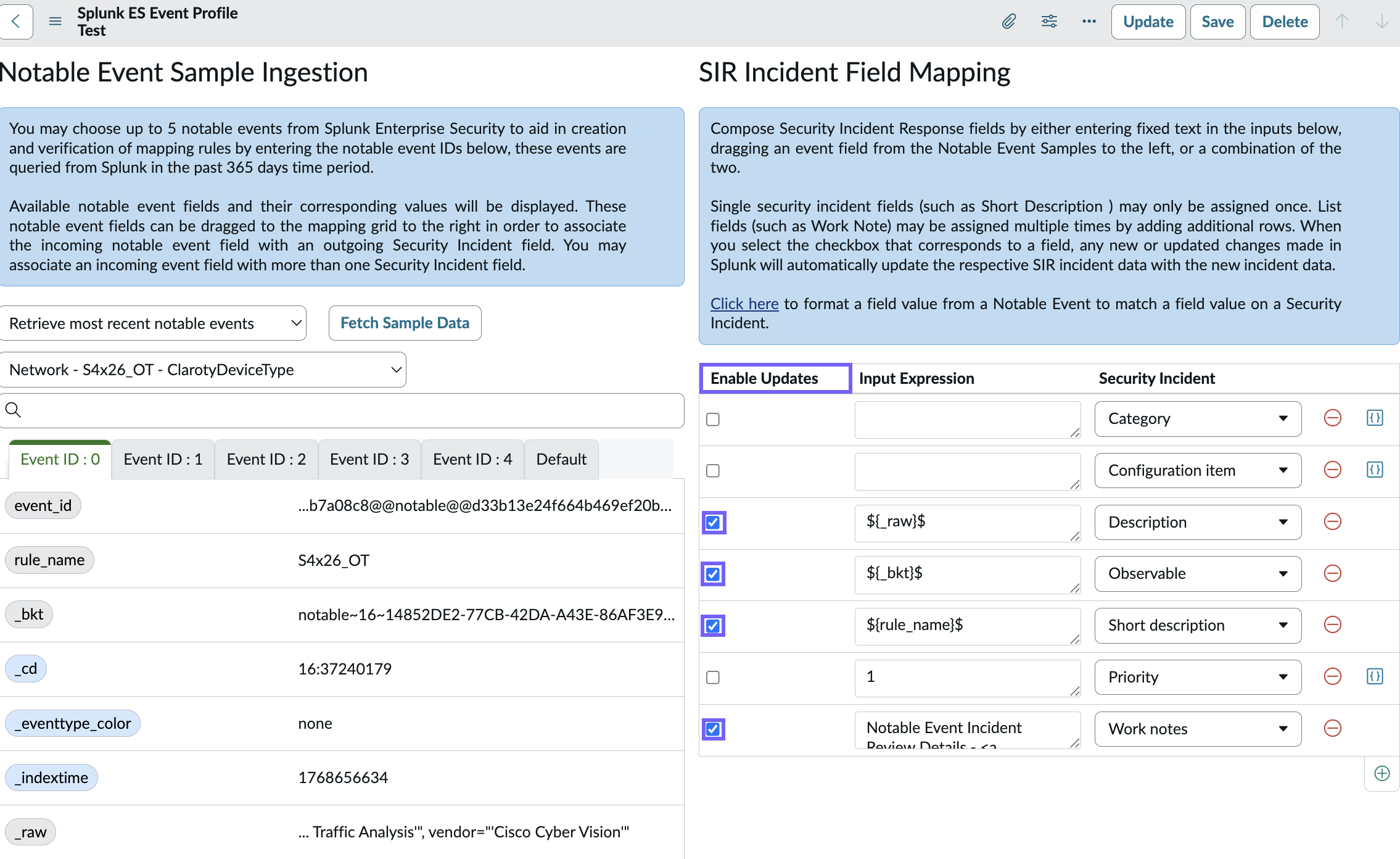1400x859 pixels.
Task: Switch to the Event ID : 3 tab
Action: [369, 460]
